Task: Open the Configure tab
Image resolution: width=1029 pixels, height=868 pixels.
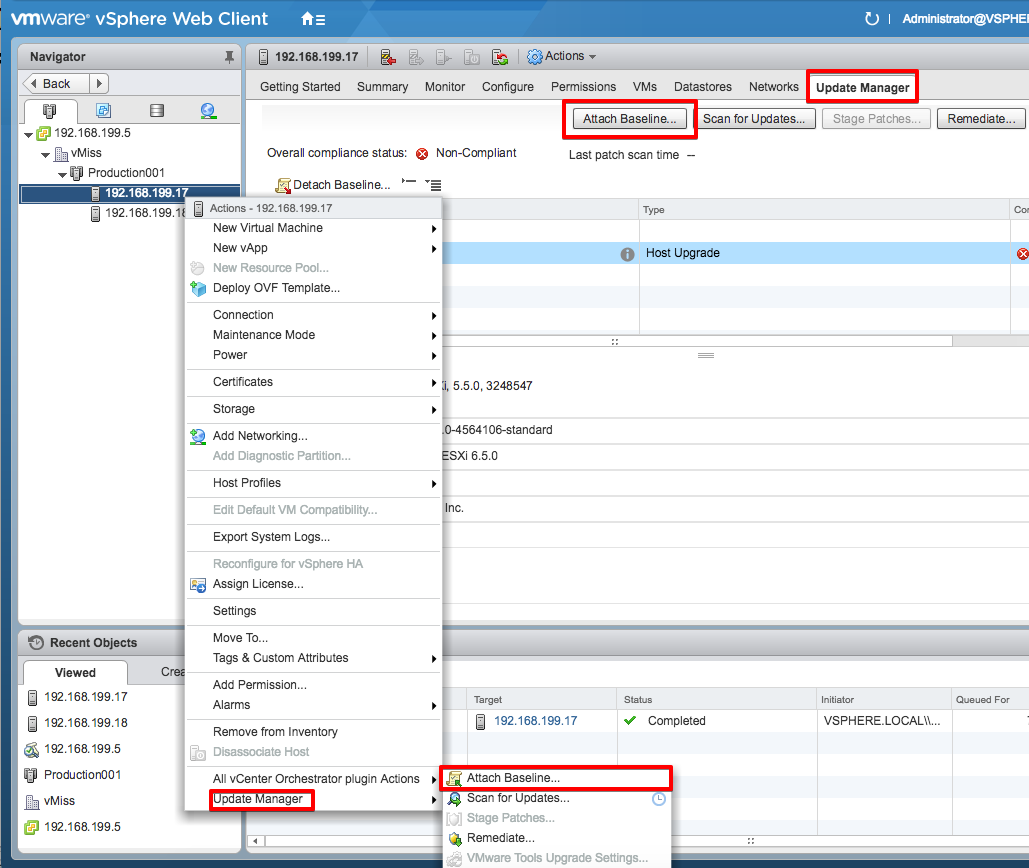Action: pyautogui.click(x=508, y=87)
